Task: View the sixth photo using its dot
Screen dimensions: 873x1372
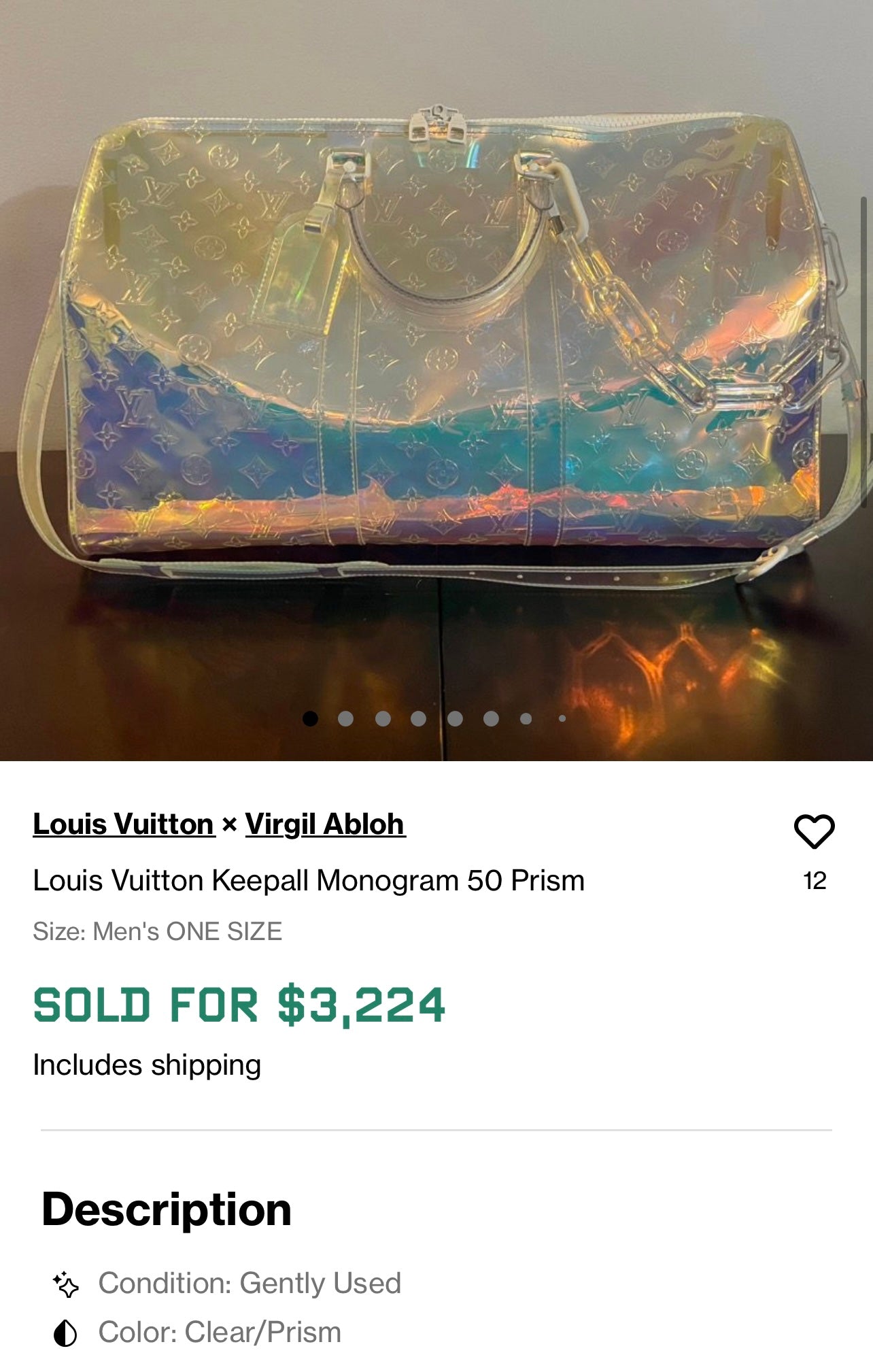Action: (x=491, y=718)
